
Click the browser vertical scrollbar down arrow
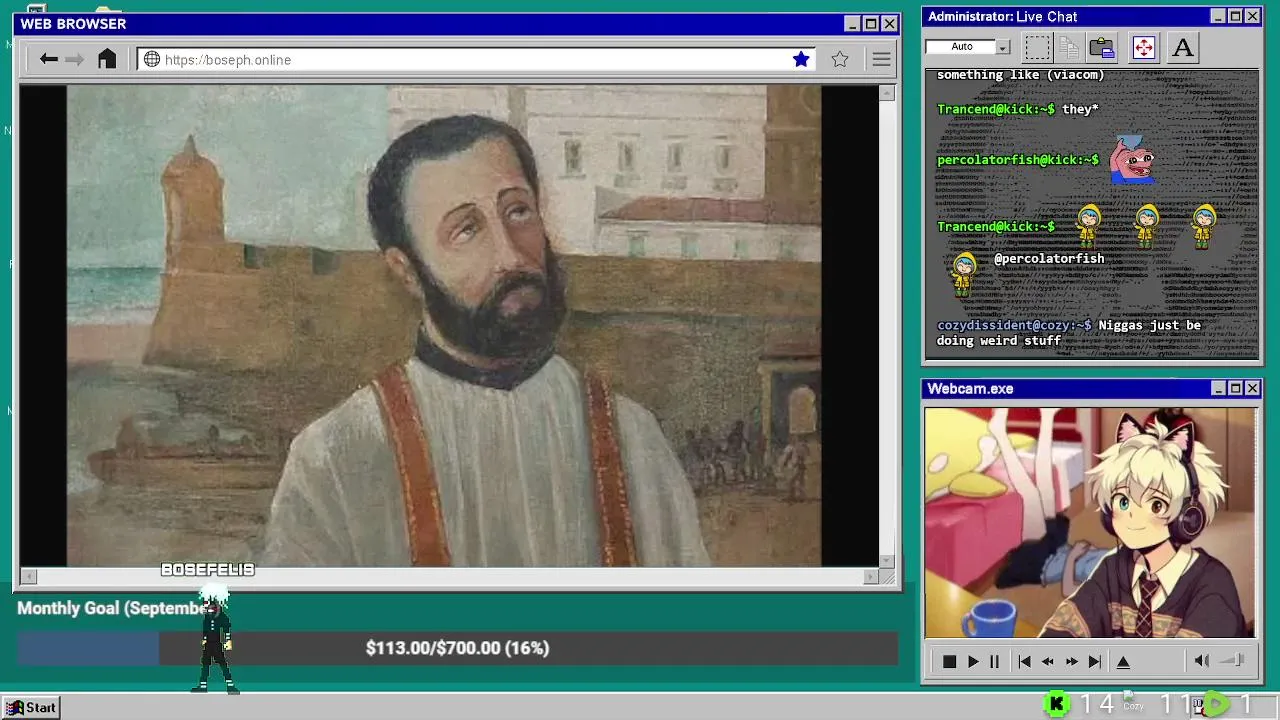(887, 560)
